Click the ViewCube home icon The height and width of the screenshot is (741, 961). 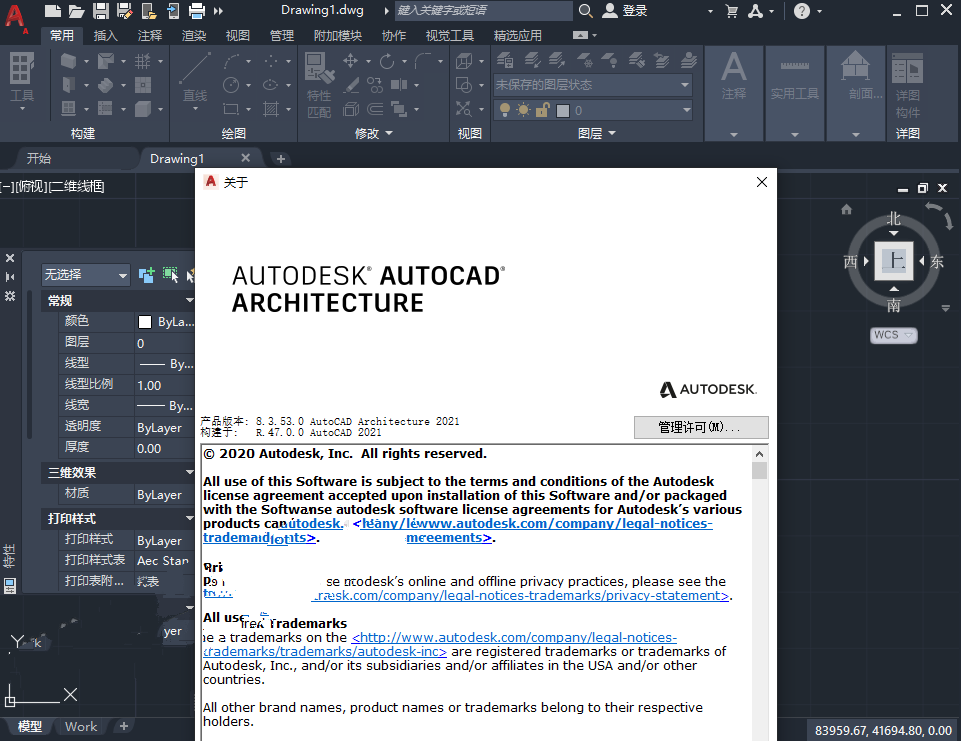click(846, 210)
